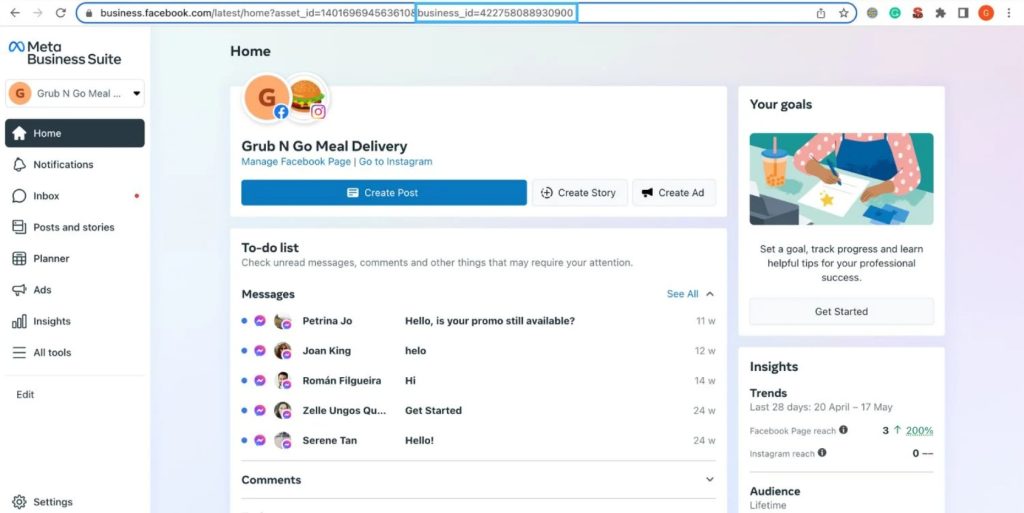Click the red S extension icon
Screen dimensions: 1024x513
point(918,13)
